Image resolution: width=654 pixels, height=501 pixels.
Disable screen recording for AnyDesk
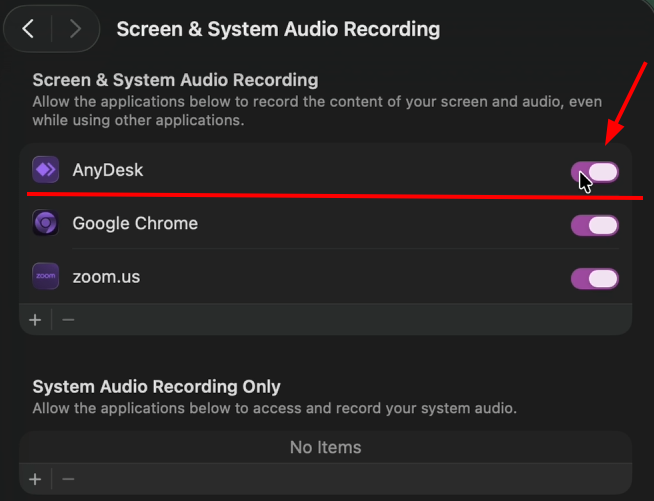tap(595, 172)
